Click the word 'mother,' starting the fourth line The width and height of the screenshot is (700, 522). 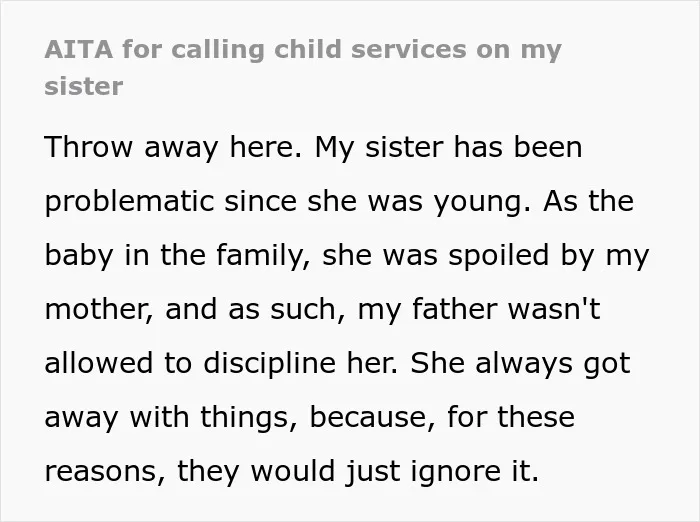99,310
